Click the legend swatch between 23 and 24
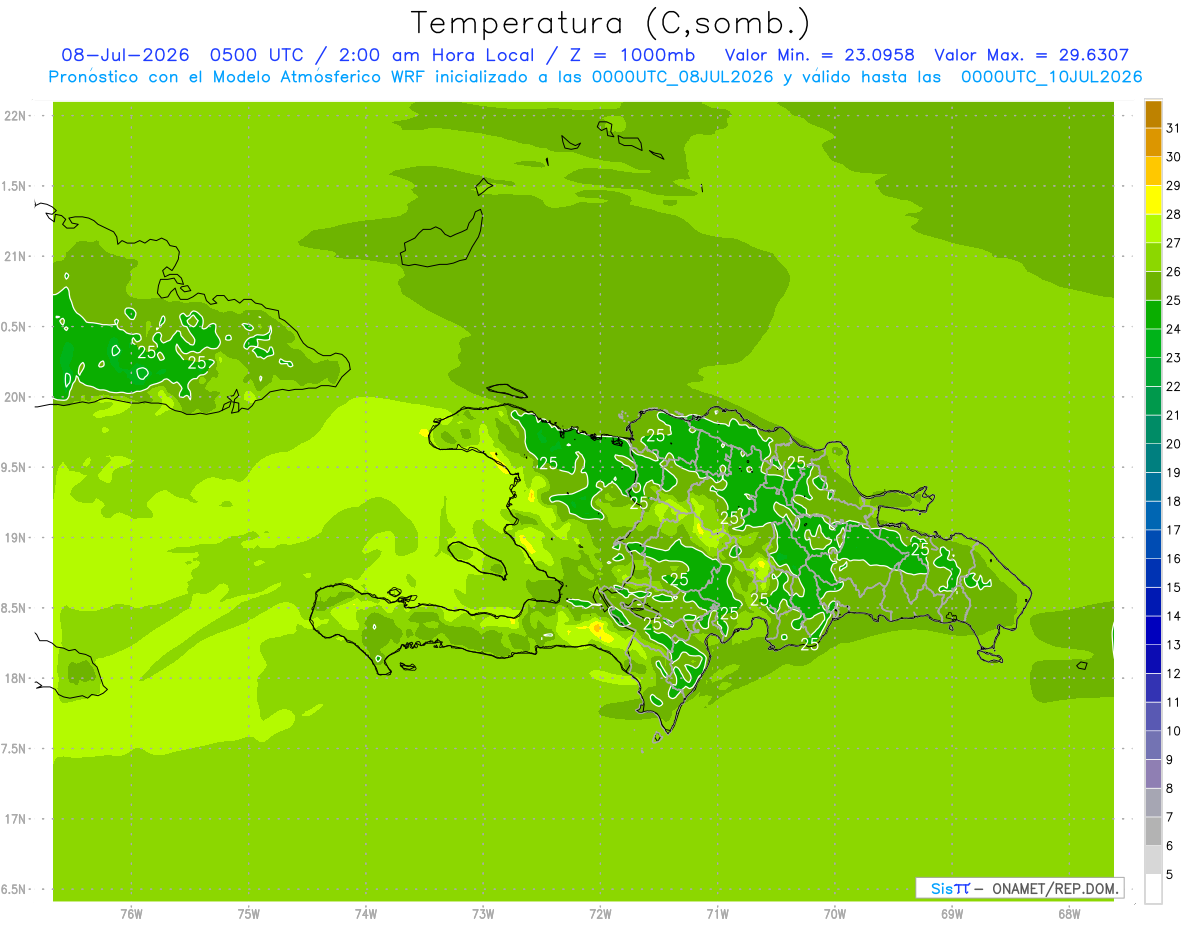Image resolution: width=1200 pixels, height=927 pixels. click(1153, 343)
